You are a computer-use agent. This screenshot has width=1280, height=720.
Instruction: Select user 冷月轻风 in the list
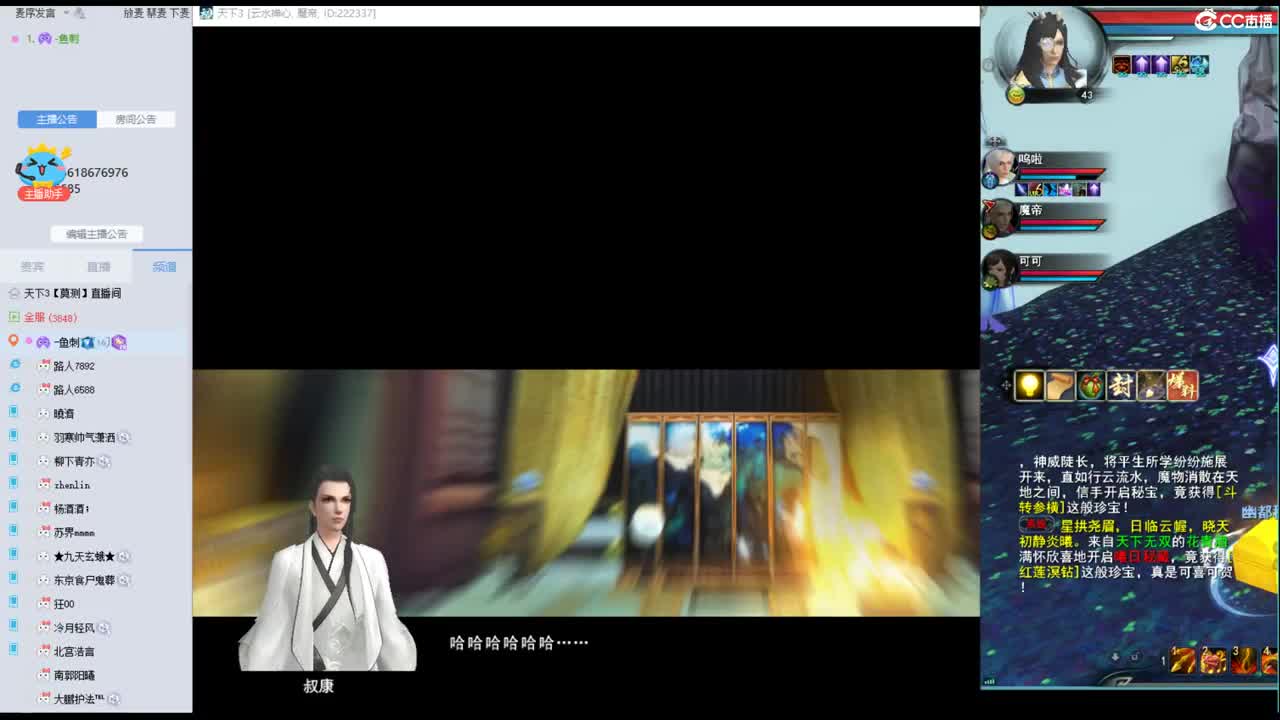[74, 628]
